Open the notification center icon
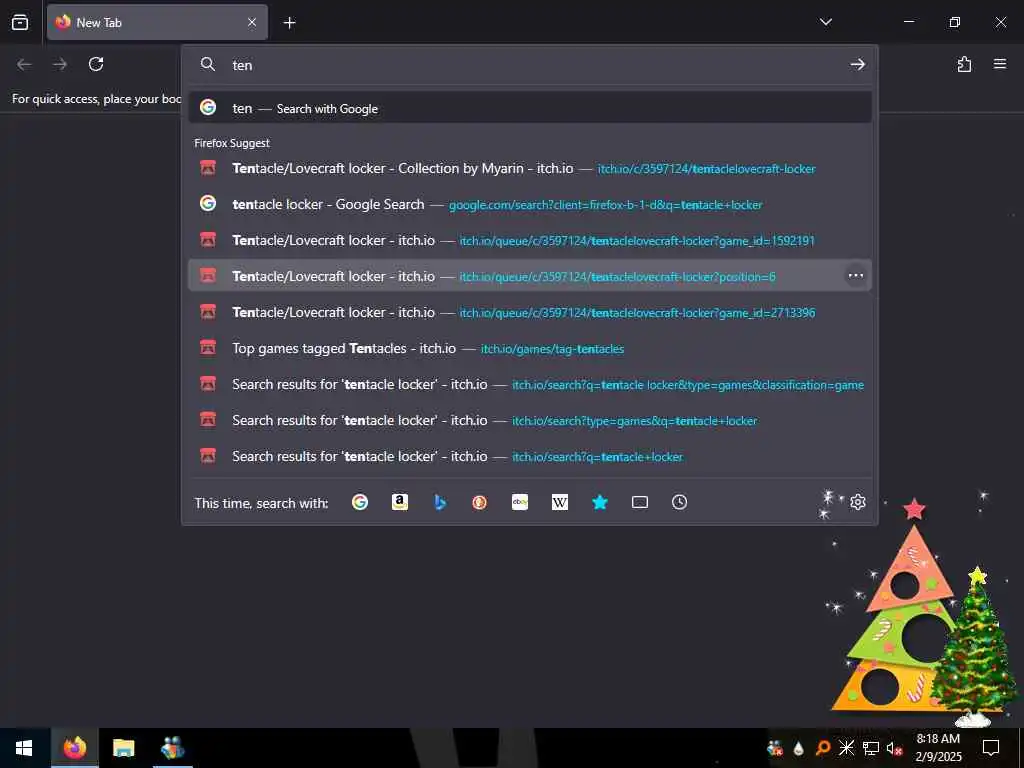This screenshot has height=768, width=1024. pos(991,748)
